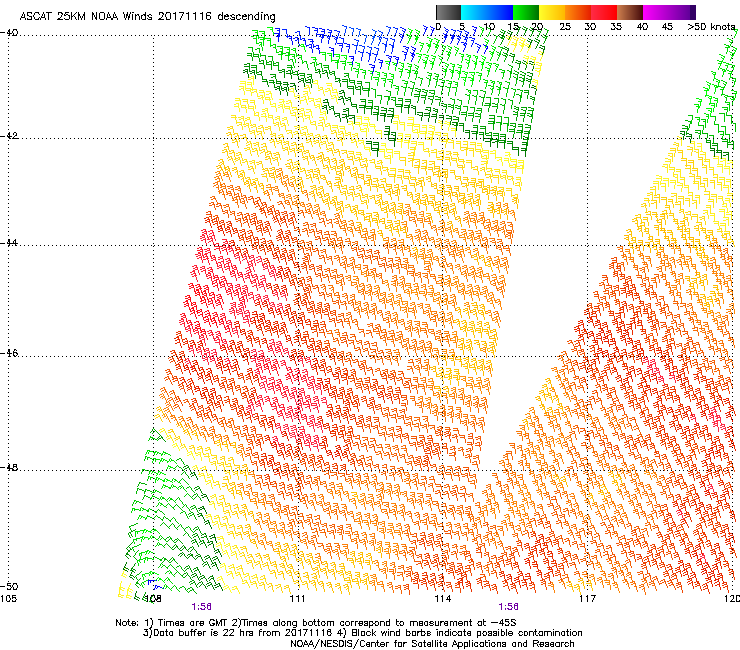
Task: Click the -40 latitude axis label
Action: (x=9, y=33)
